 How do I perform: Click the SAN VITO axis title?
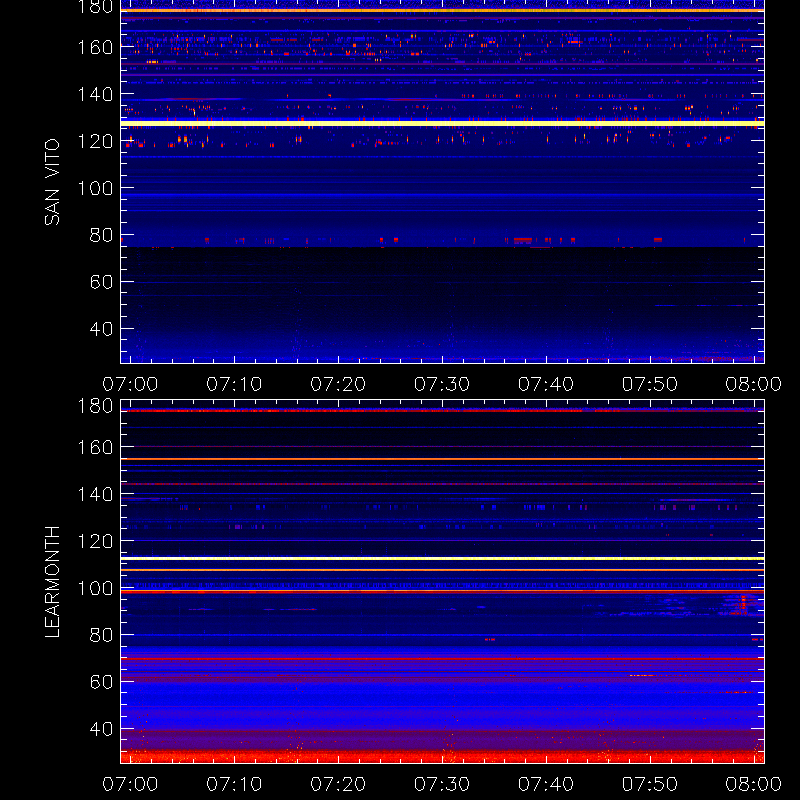pyautogui.click(x=52, y=182)
